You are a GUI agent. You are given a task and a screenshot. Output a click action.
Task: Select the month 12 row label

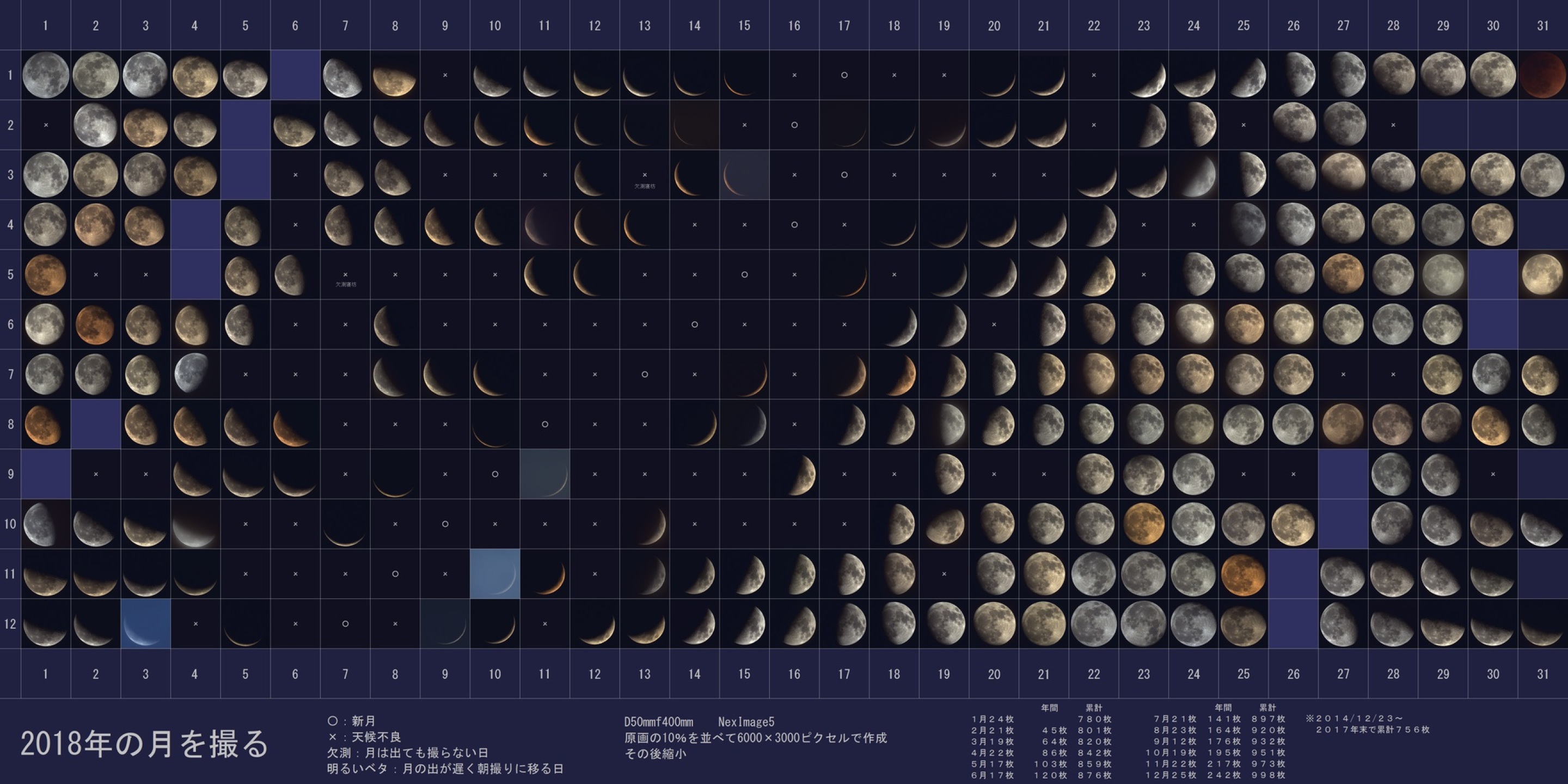coord(10,624)
